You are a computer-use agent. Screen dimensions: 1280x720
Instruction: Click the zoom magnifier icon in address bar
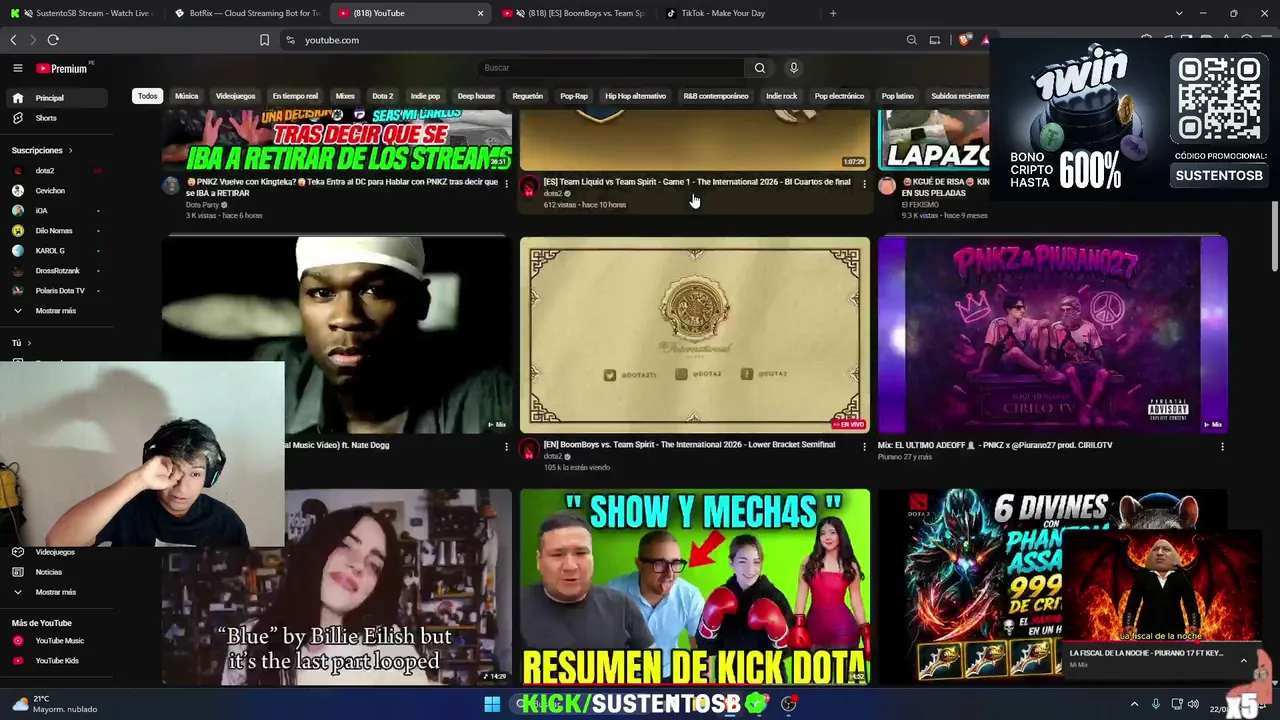pyautogui.click(x=911, y=40)
